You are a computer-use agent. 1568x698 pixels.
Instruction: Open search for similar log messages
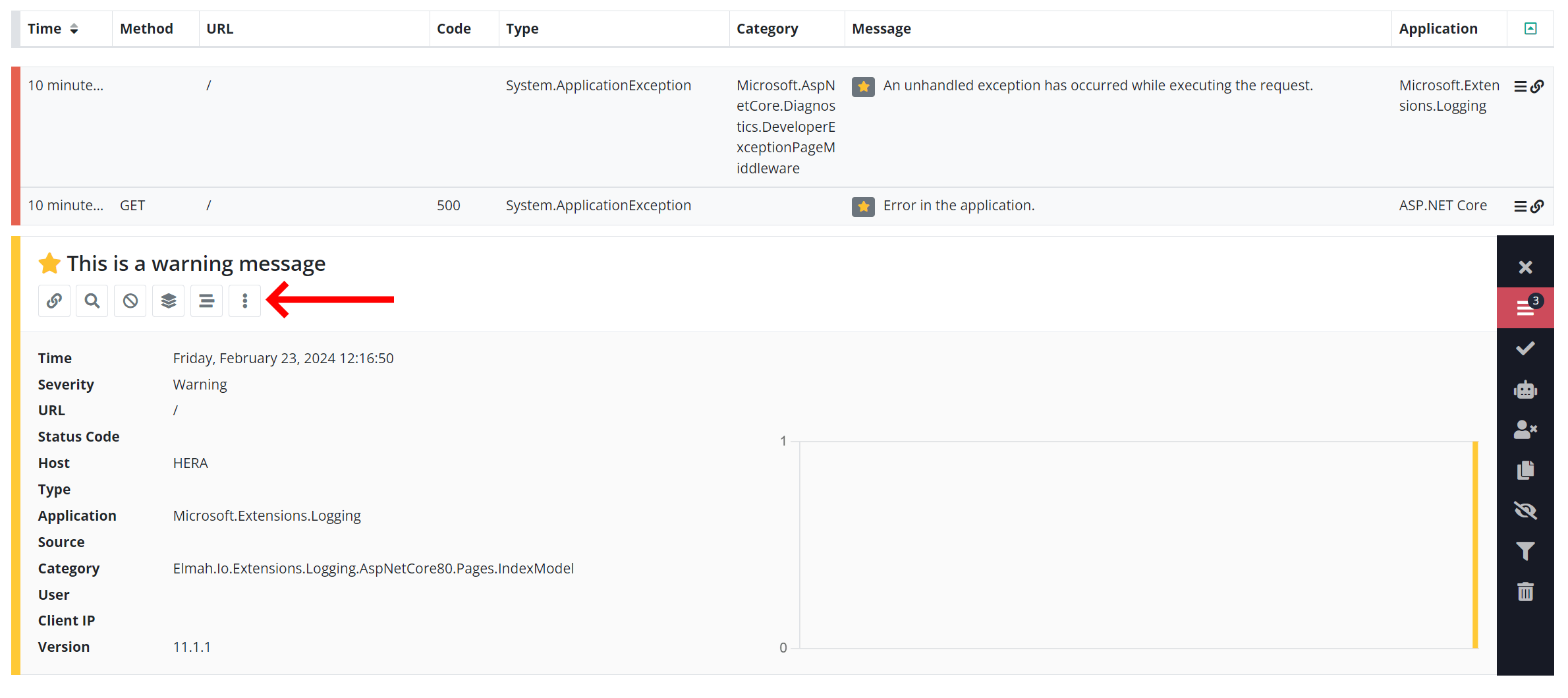(x=92, y=301)
